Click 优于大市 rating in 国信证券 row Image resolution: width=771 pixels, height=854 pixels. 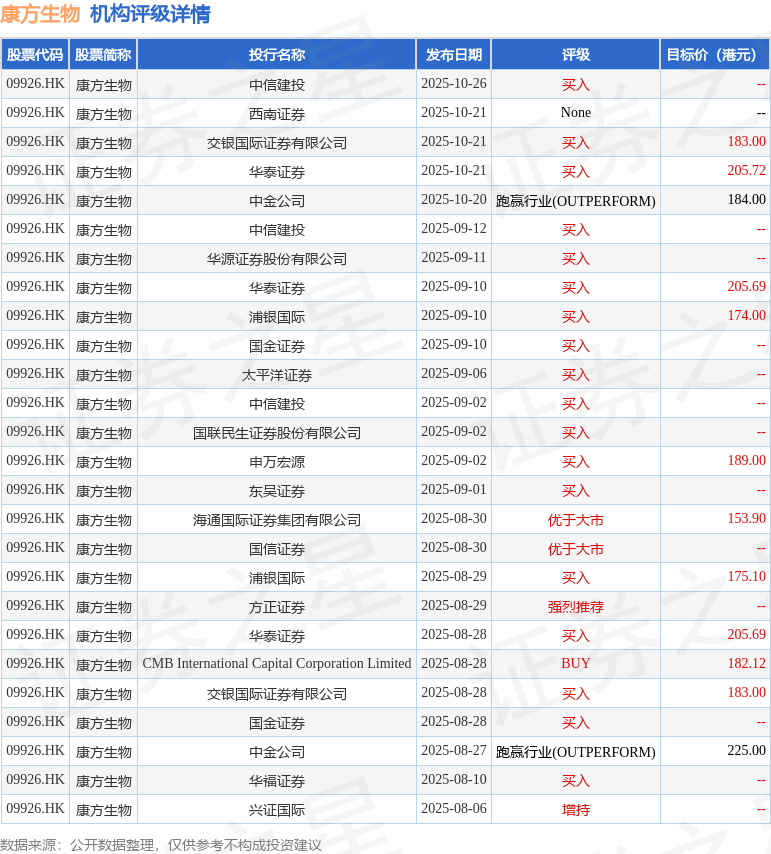click(576, 549)
